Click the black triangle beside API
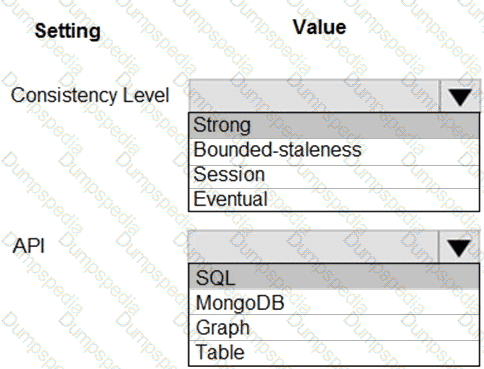The height and width of the screenshot is (369, 484). point(459,248)
